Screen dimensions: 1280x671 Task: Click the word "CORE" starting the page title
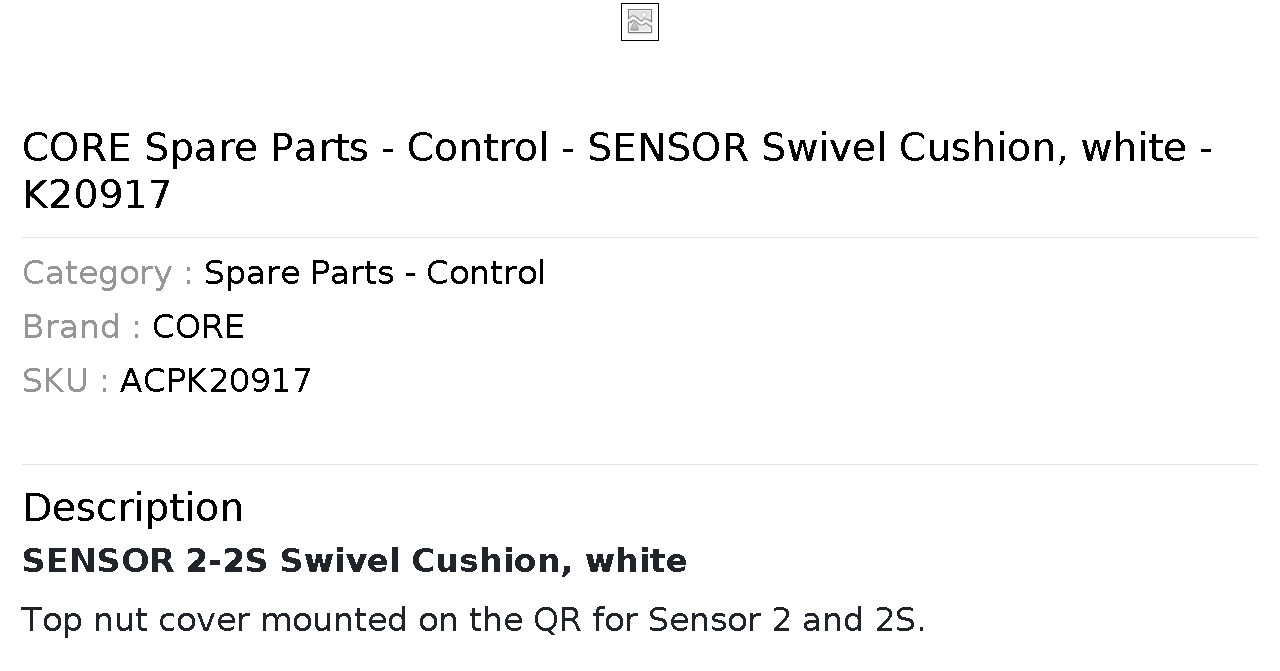coord(77,148)
